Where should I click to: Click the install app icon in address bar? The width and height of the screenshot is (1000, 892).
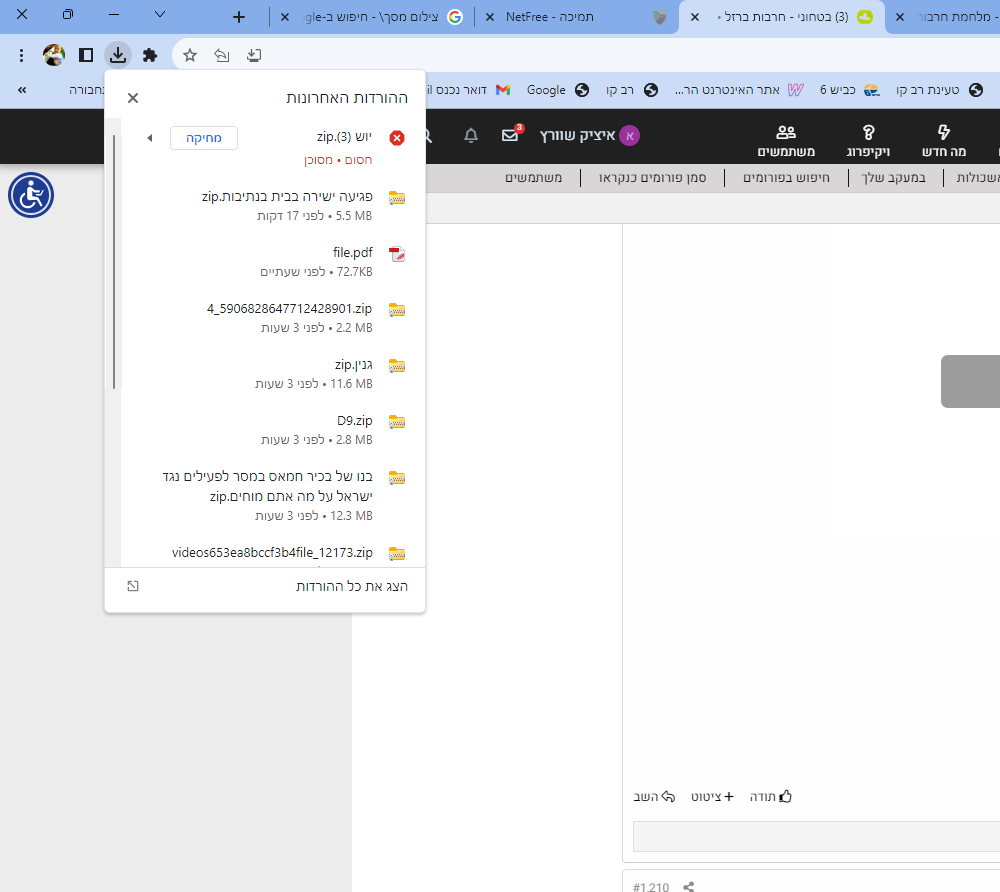(254, 55)
